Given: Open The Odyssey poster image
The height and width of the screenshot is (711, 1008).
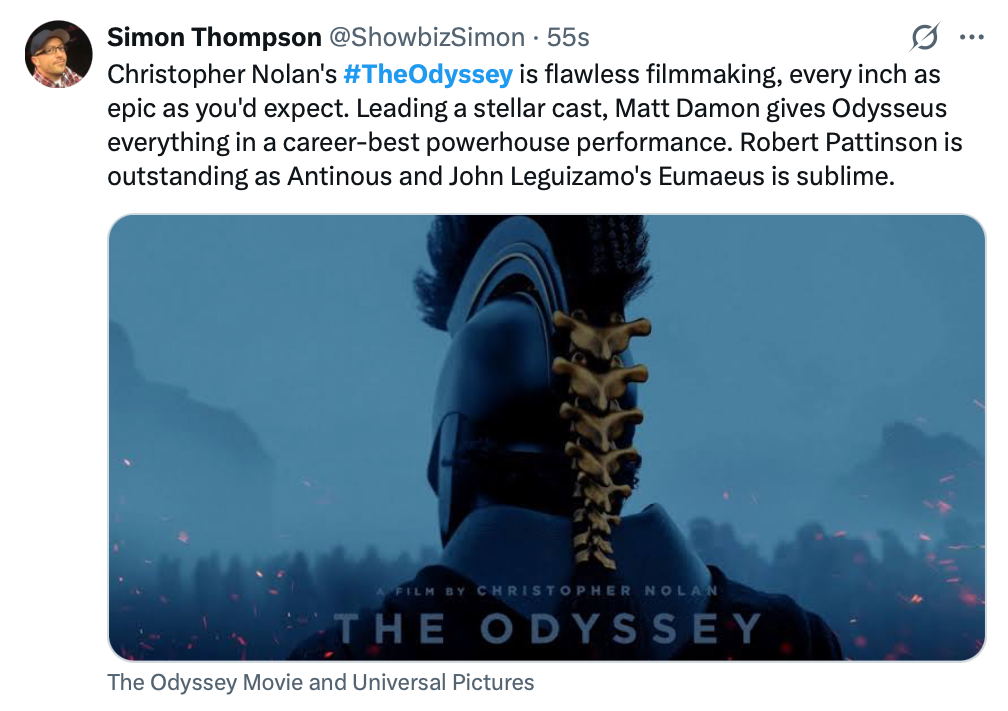Looking at the screenshot, I should (x=546, y=438).
